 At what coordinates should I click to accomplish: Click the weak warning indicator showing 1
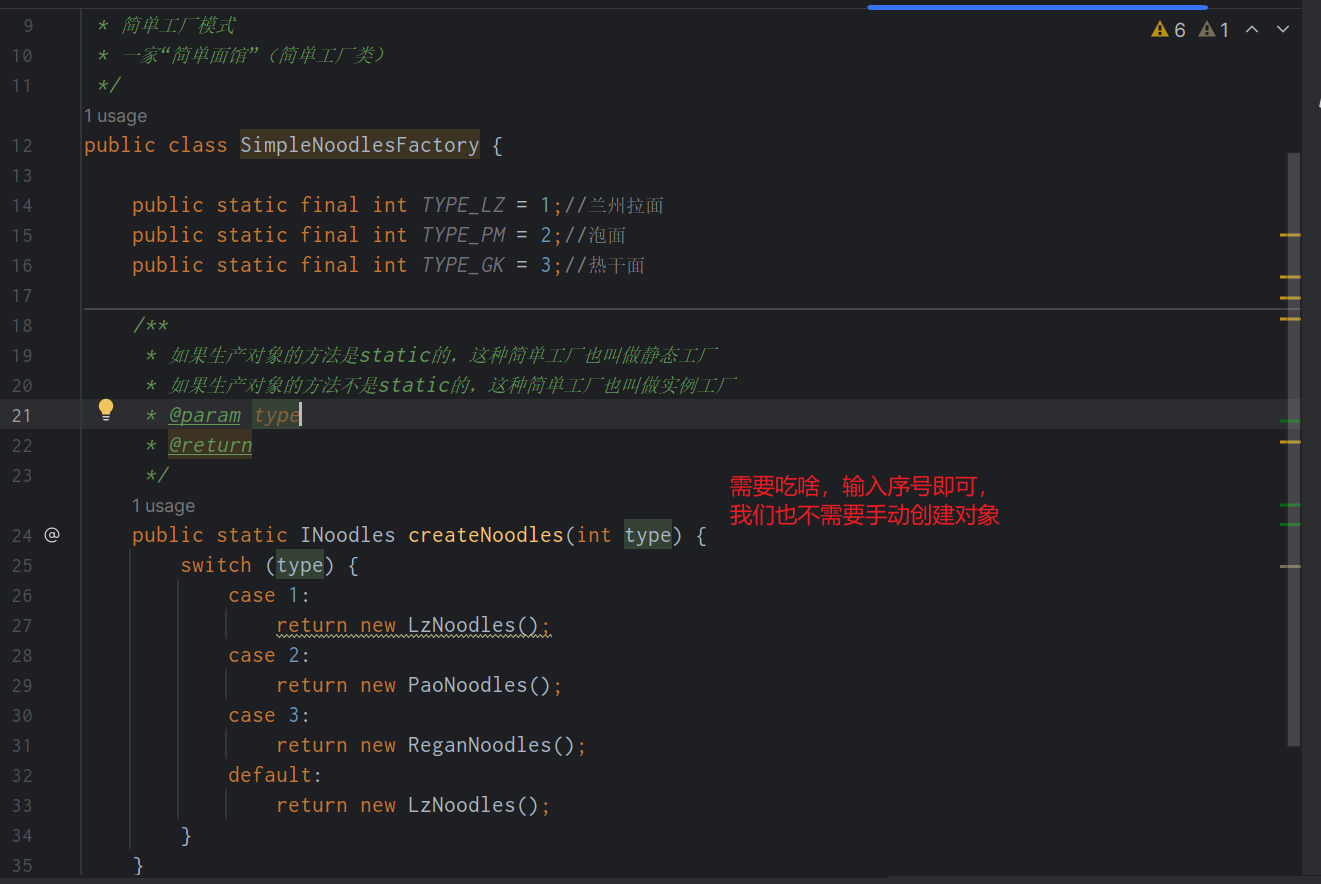[x=1214, y=30]
